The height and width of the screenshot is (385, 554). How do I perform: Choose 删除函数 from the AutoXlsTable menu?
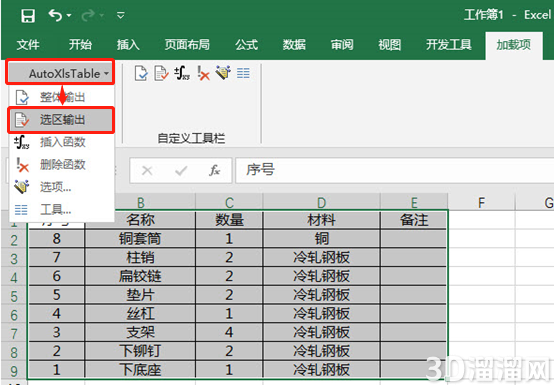click(62, 165)
